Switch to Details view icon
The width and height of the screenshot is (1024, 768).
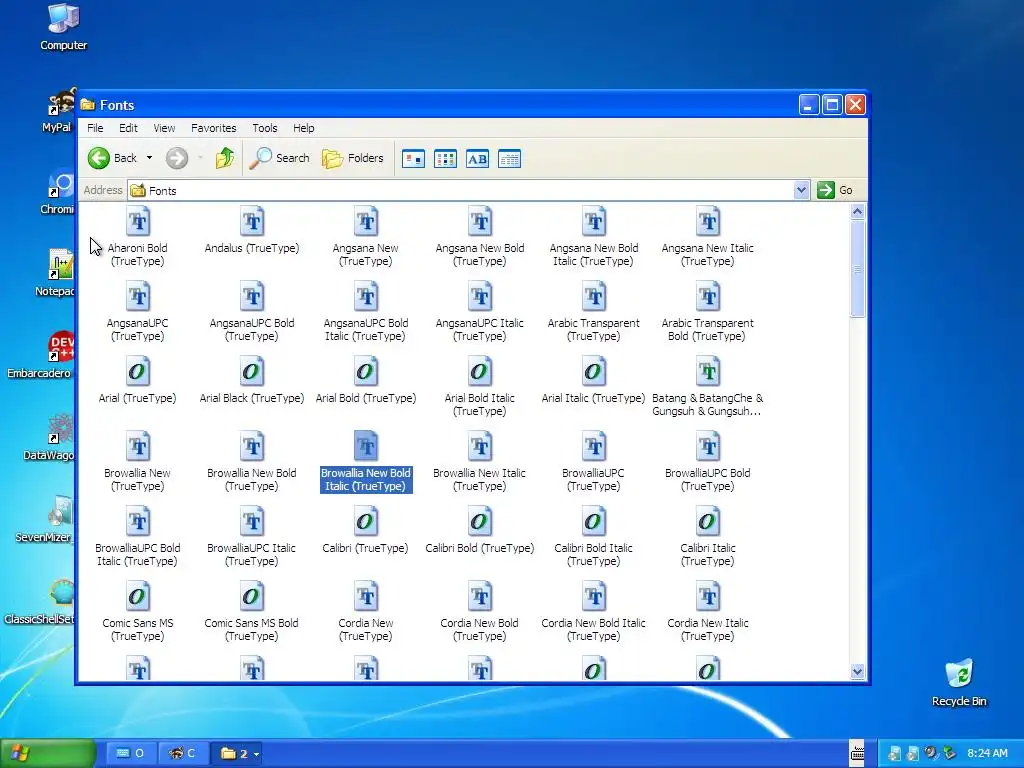click(x=509, y=159)
